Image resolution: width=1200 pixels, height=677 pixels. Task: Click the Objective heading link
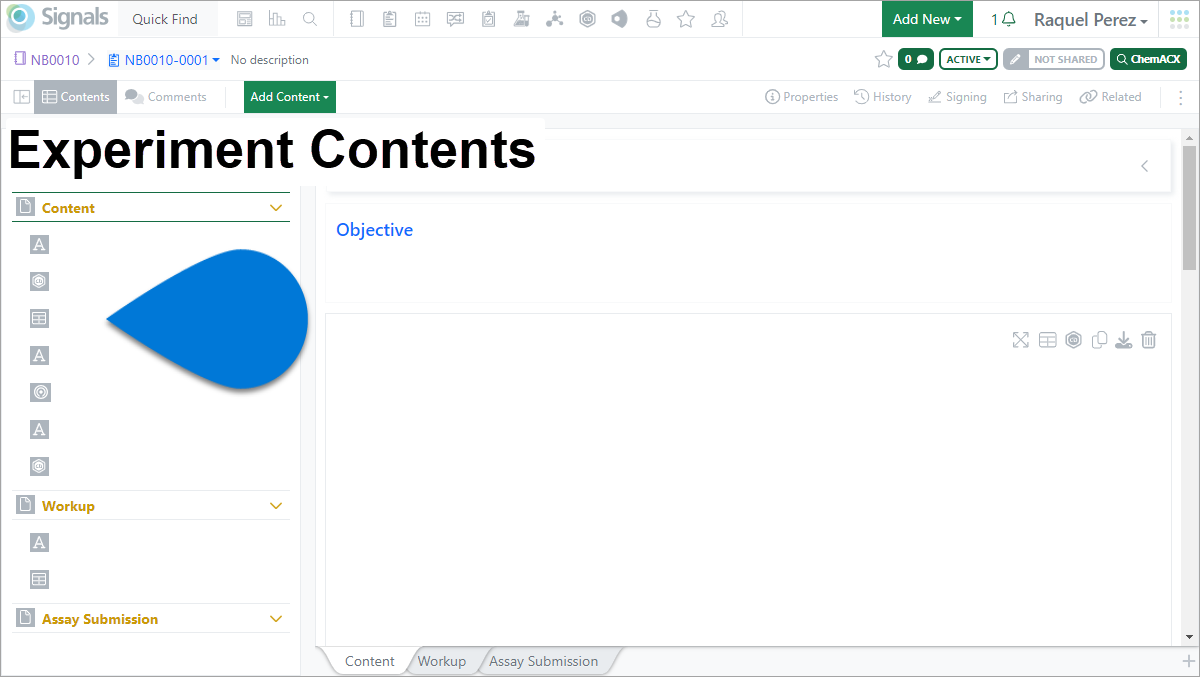pos(374,230)
